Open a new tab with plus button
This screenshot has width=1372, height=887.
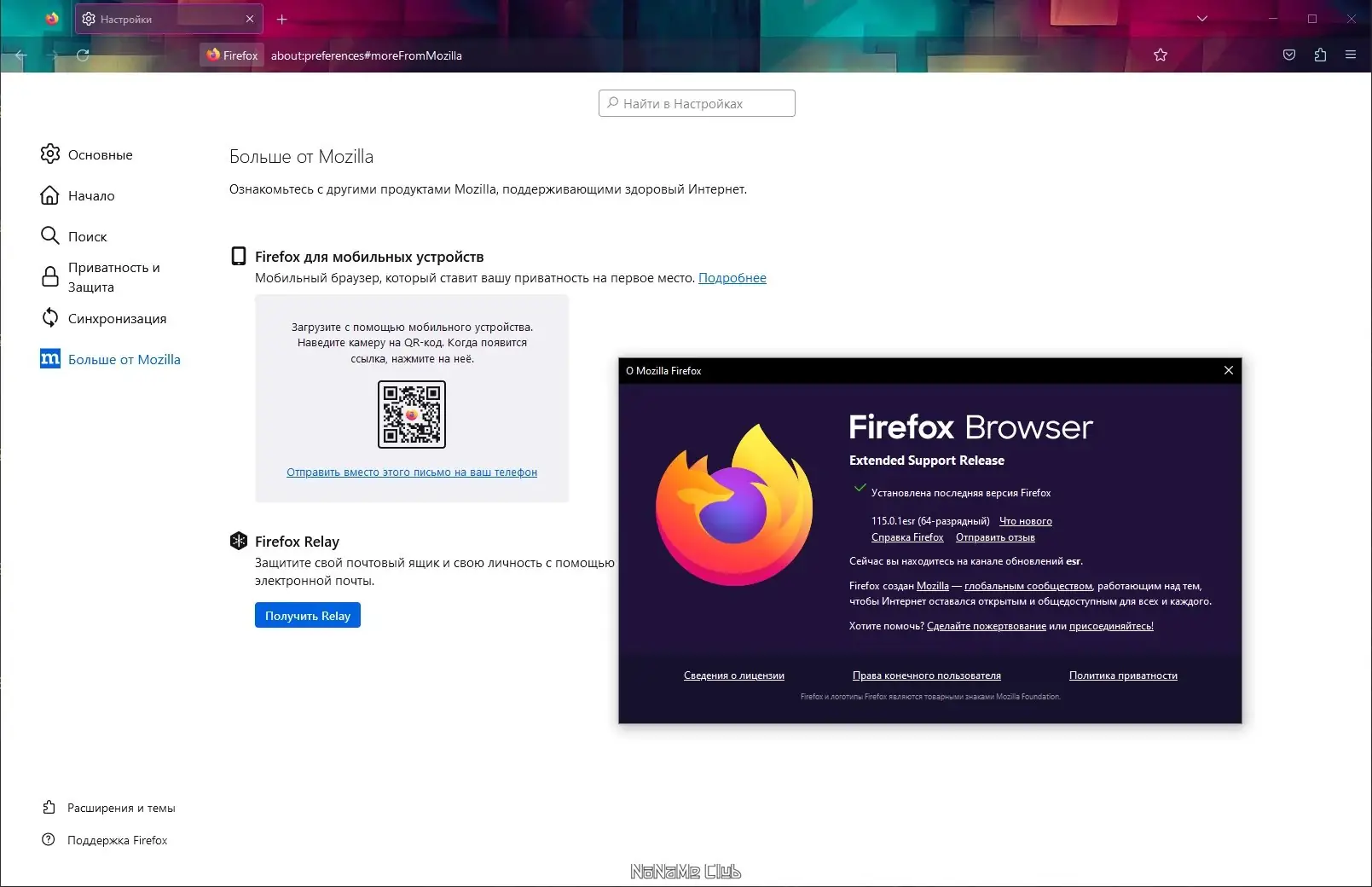(282, 19)
